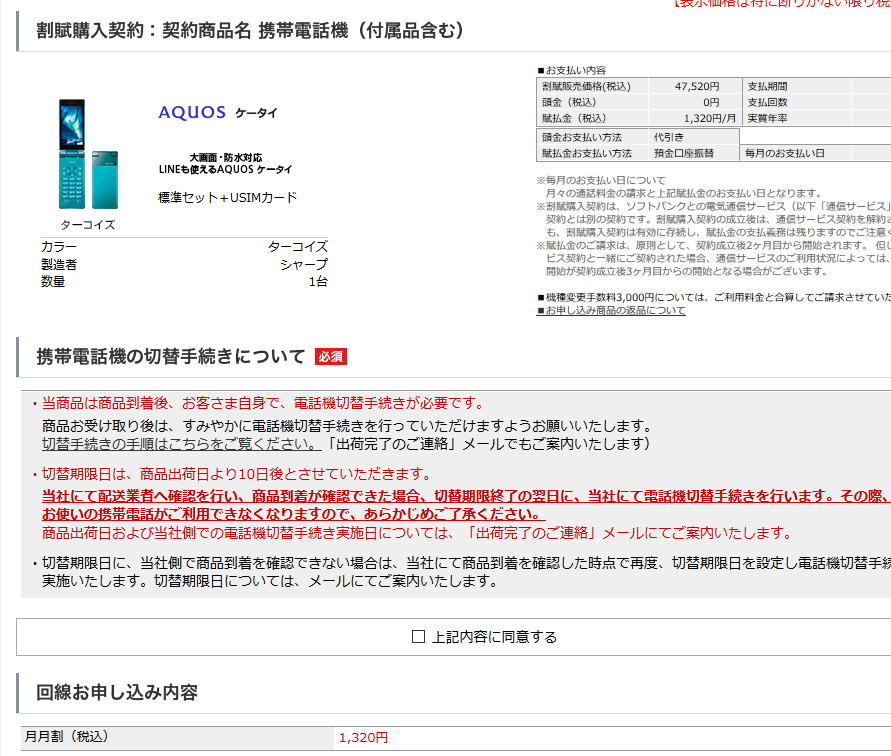The height and width of the screenshot is (756, 891).
Task: Click the 頭金お支払い方法 label
Action: (x=581, y=137)
